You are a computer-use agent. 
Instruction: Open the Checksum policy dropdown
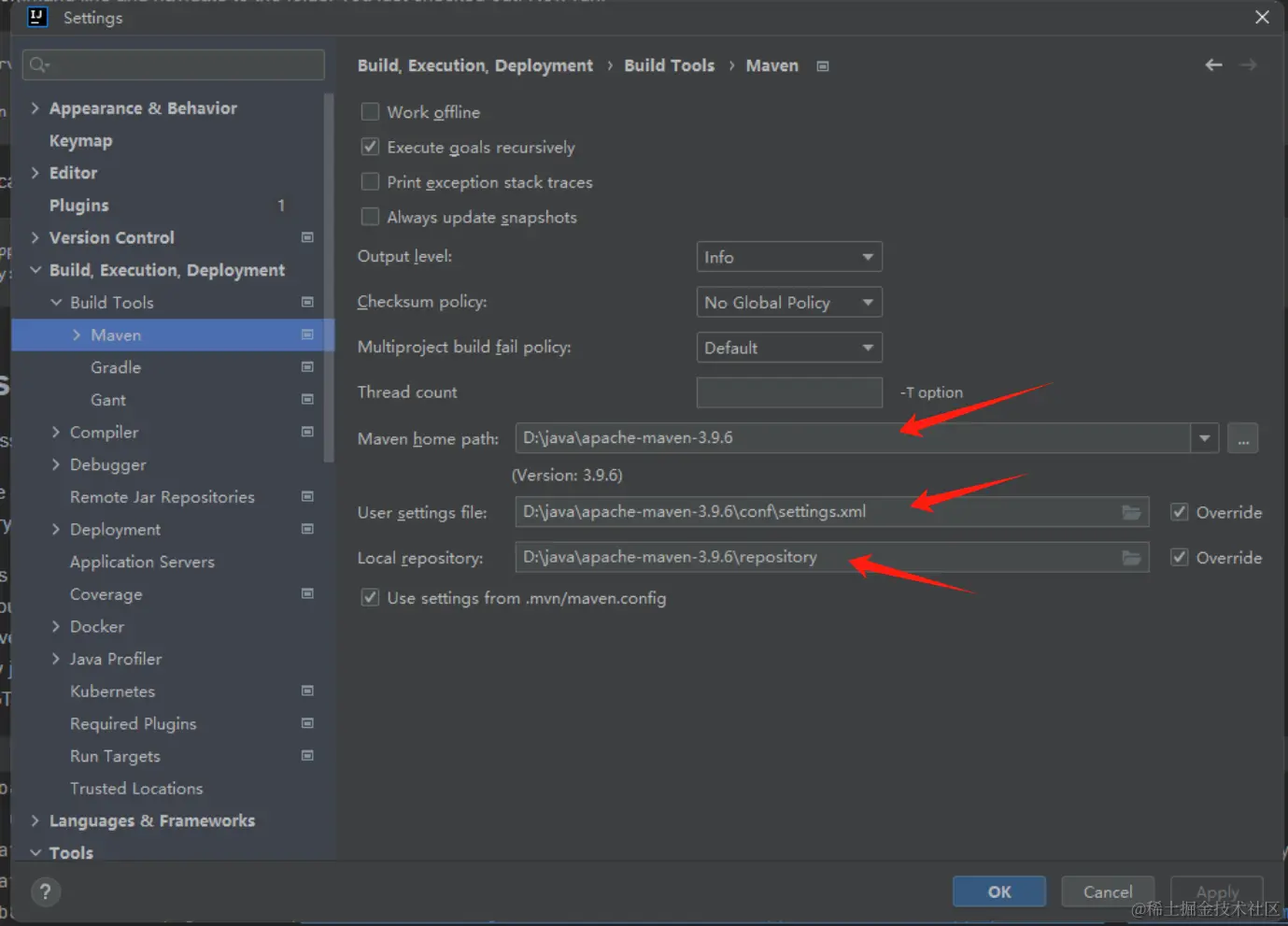tap(788, 303)
